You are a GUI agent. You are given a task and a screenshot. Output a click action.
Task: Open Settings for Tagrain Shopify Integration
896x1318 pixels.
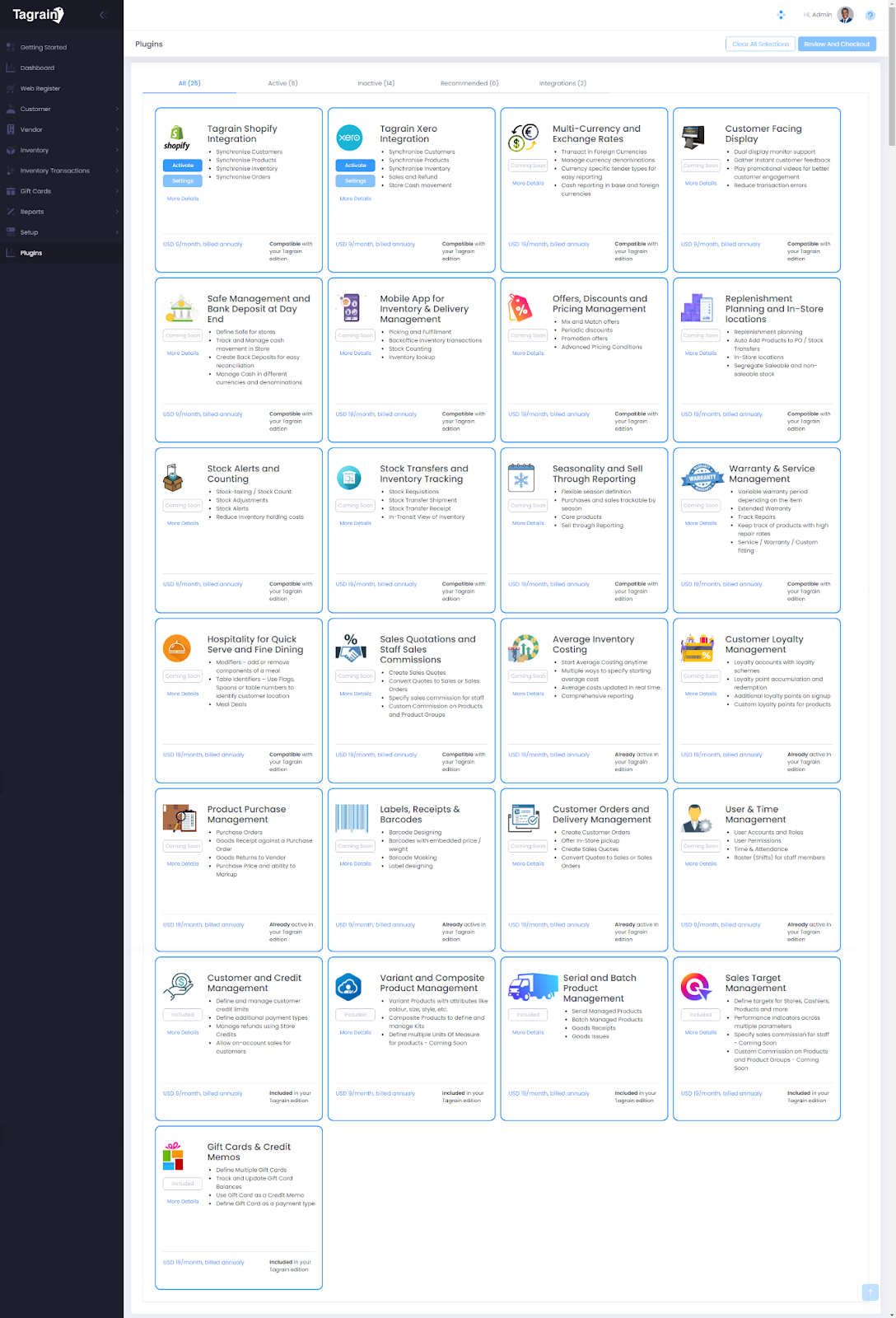click(183, 180)
